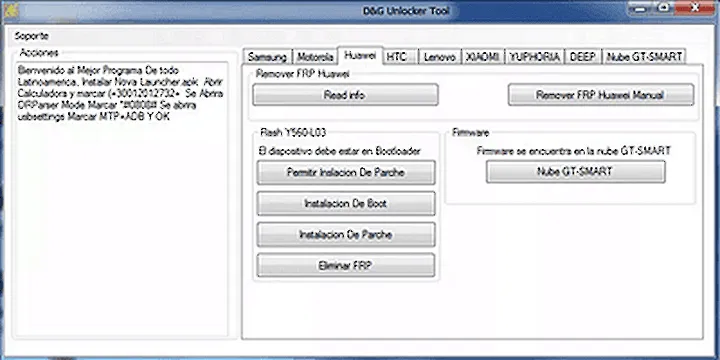Screen dimensions: 720x360
Task: Click inside the Acciones log text box
Action: pos(122,199)
